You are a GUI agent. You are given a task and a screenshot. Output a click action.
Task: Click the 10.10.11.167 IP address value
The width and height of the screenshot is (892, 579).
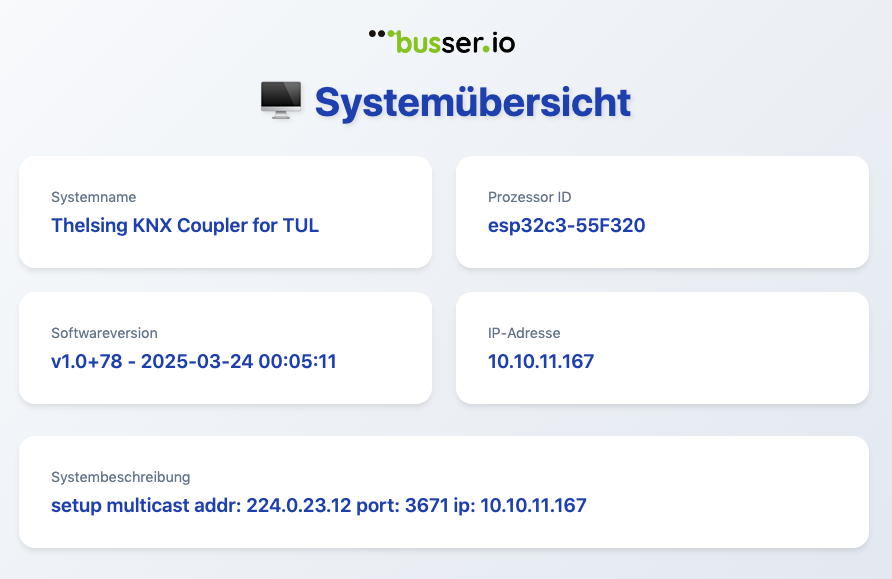click(x=541, y=361)
